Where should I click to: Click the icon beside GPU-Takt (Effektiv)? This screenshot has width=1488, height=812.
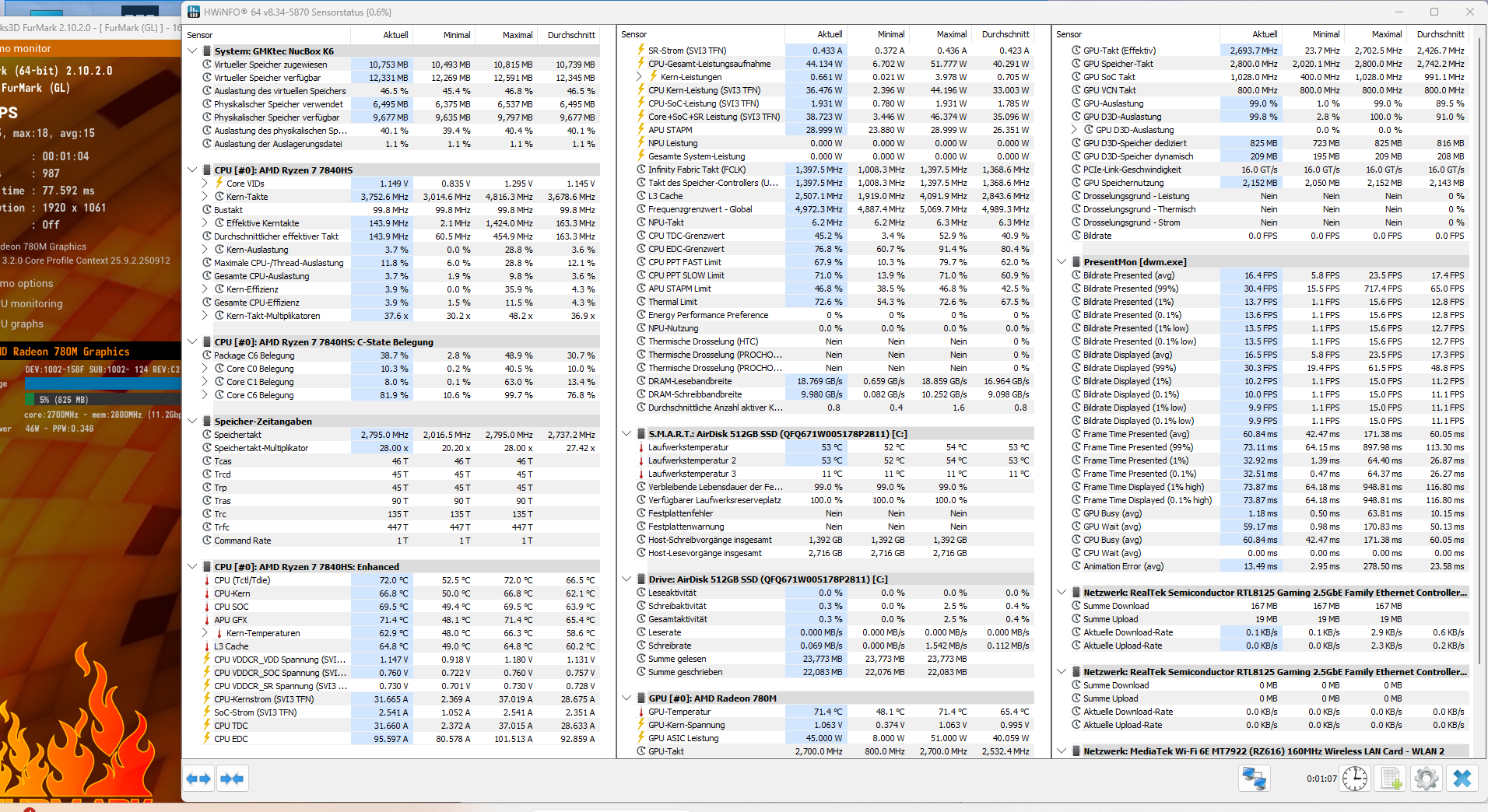coord(1076,51)
